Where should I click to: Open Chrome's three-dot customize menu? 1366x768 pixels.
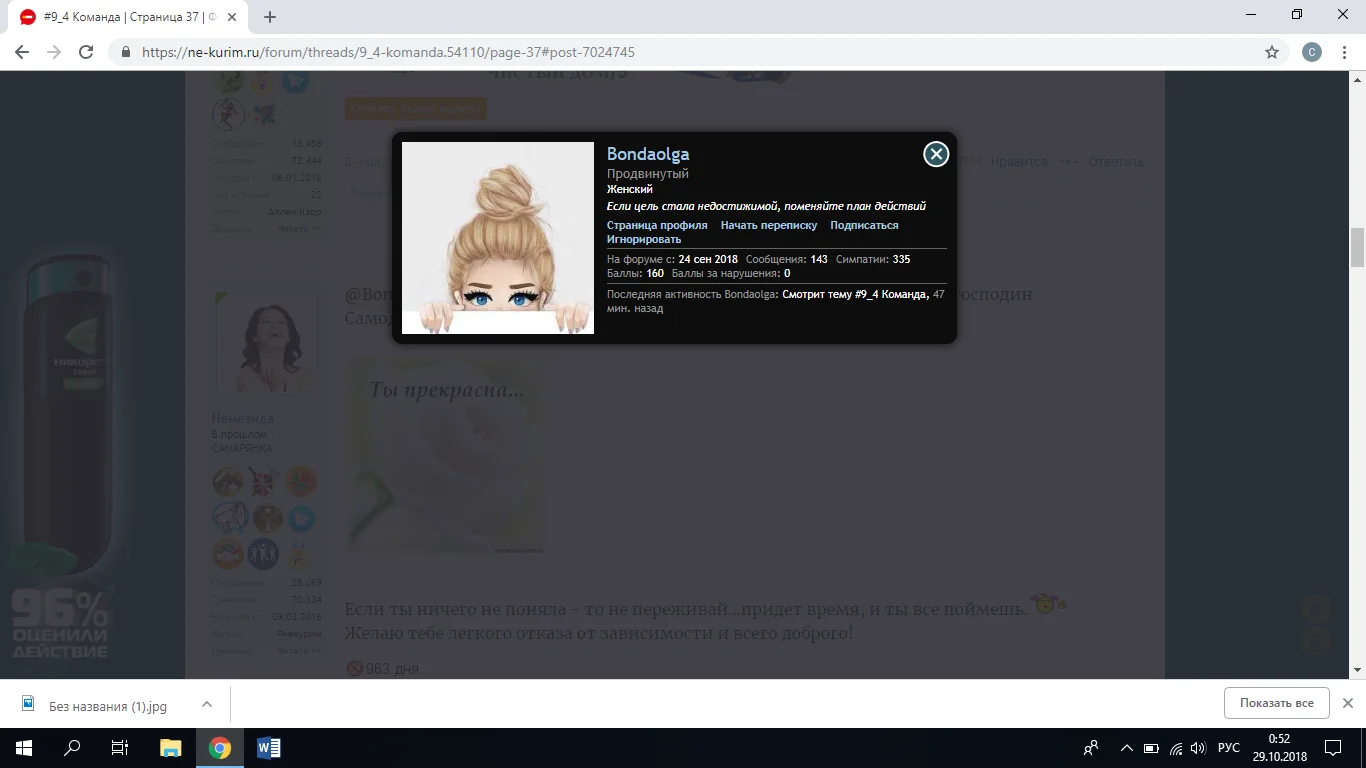[x=1344, y=51]
